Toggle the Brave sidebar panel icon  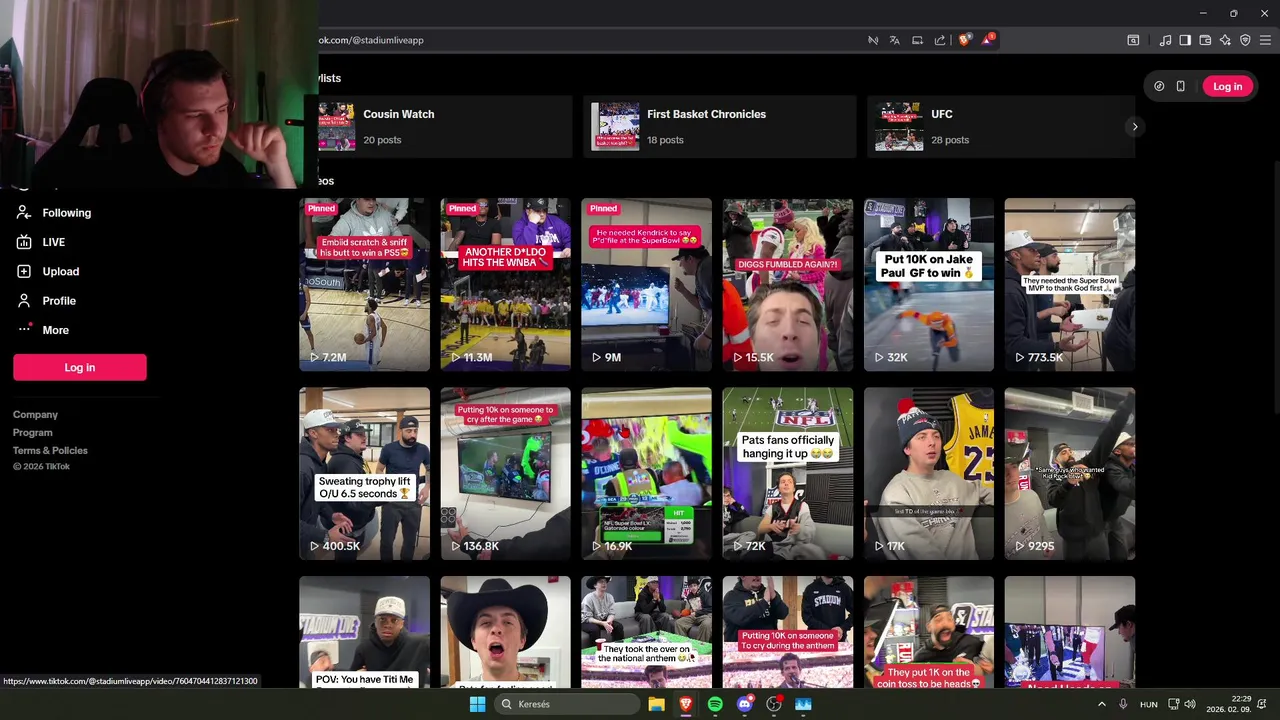click(x=1185, y=40)
